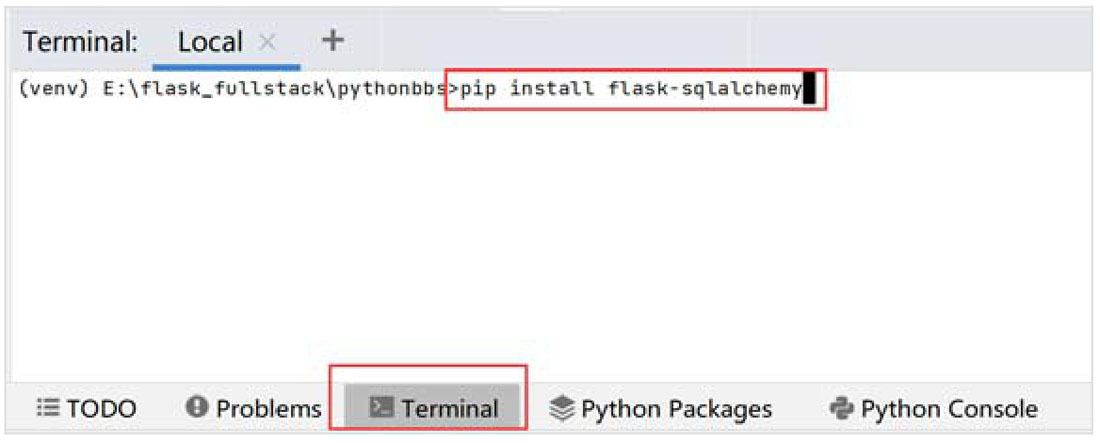The image size is (1100, 443).
Task: Show the Problems tool window label
Action: tap(269, 408)
